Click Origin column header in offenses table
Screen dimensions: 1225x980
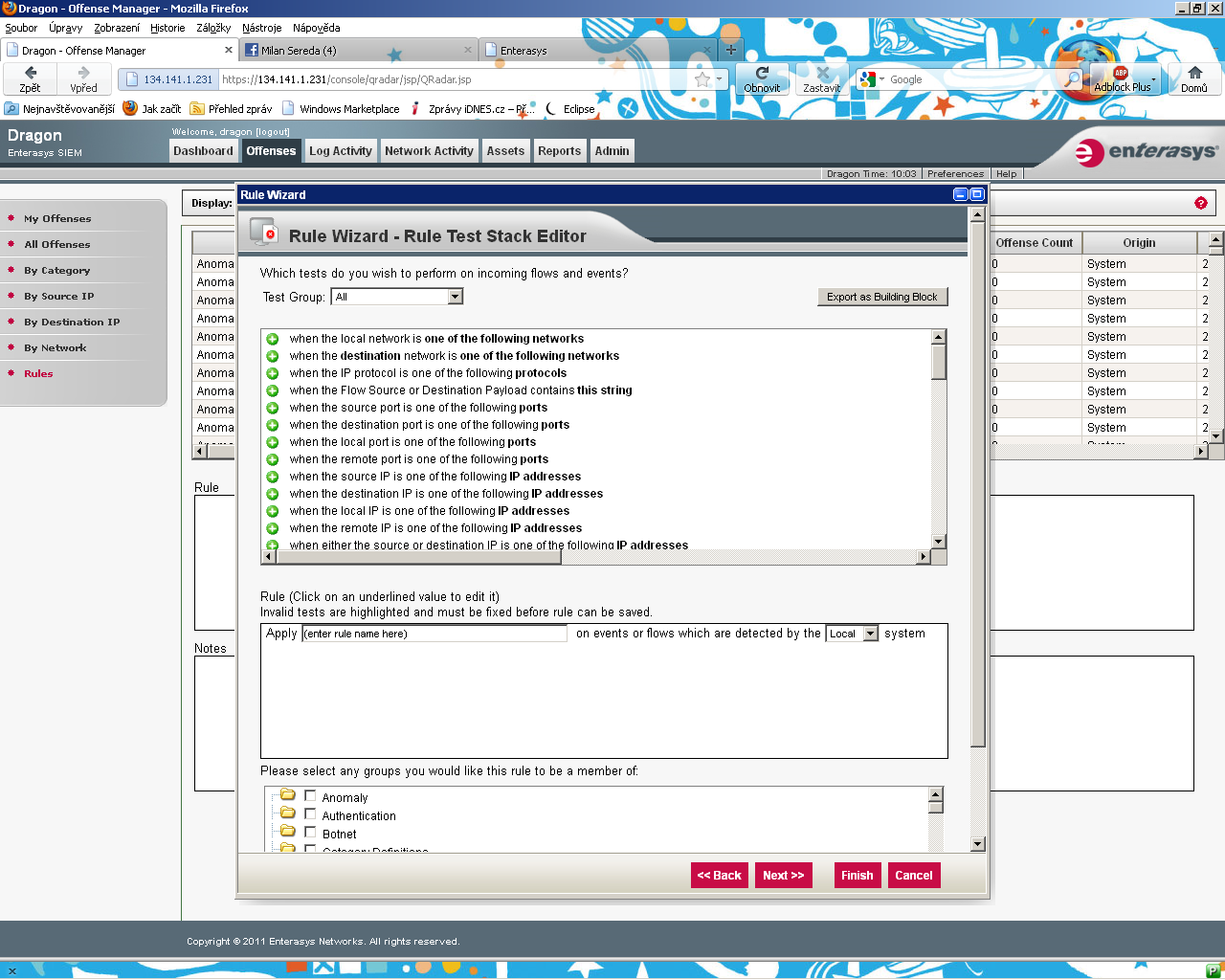(x=1139, y=243)
